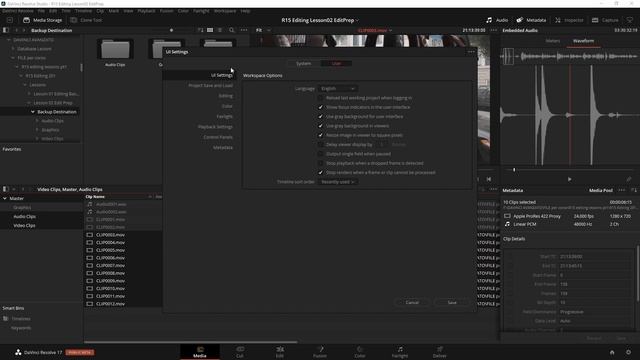Toggle Show focus indicators in user interface

click(x=320, y=107)
